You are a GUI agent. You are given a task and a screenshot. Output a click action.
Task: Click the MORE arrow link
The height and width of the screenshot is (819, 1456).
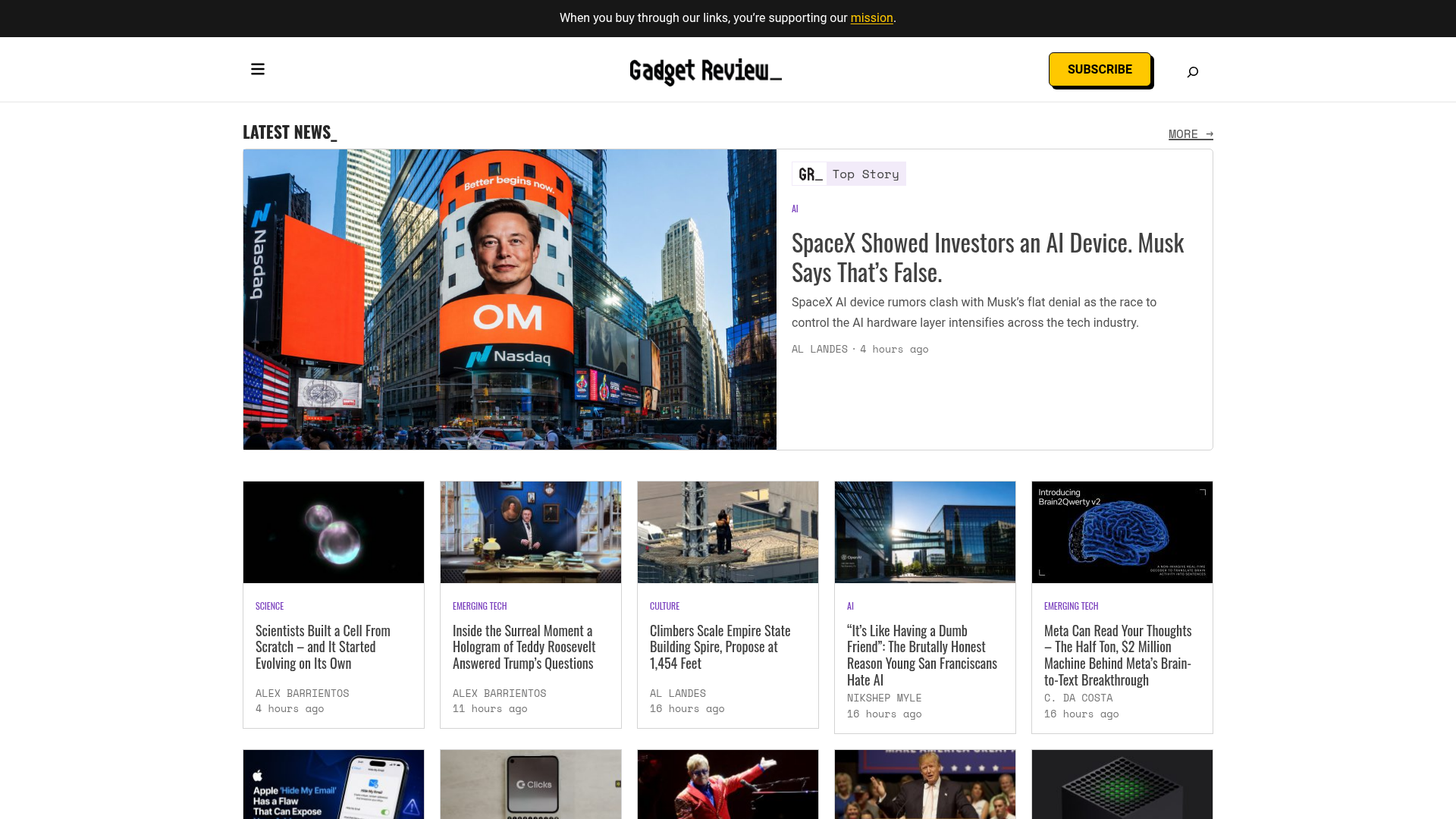click(1191, 134)
